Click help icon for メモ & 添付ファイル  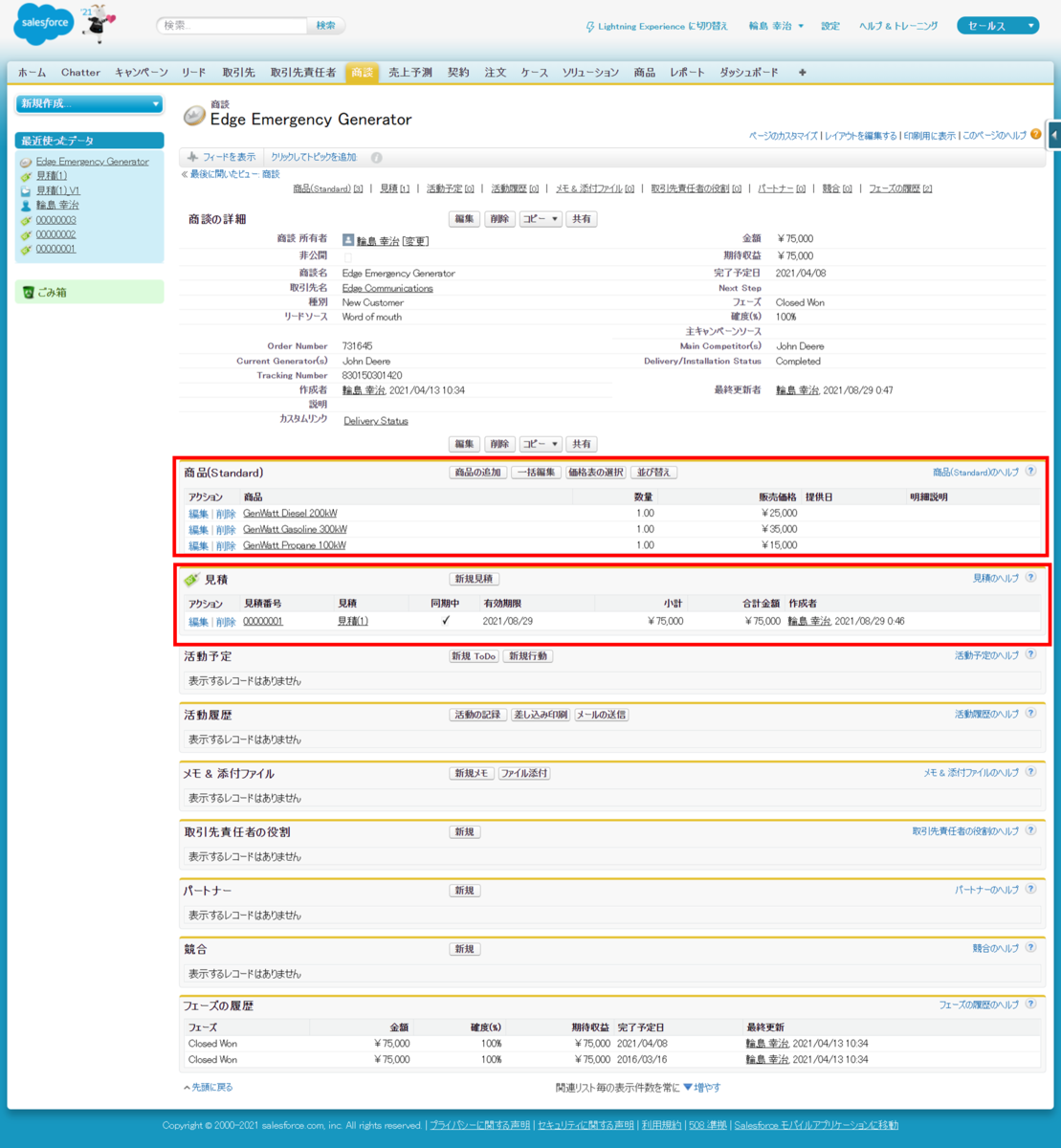(1030, 772)
